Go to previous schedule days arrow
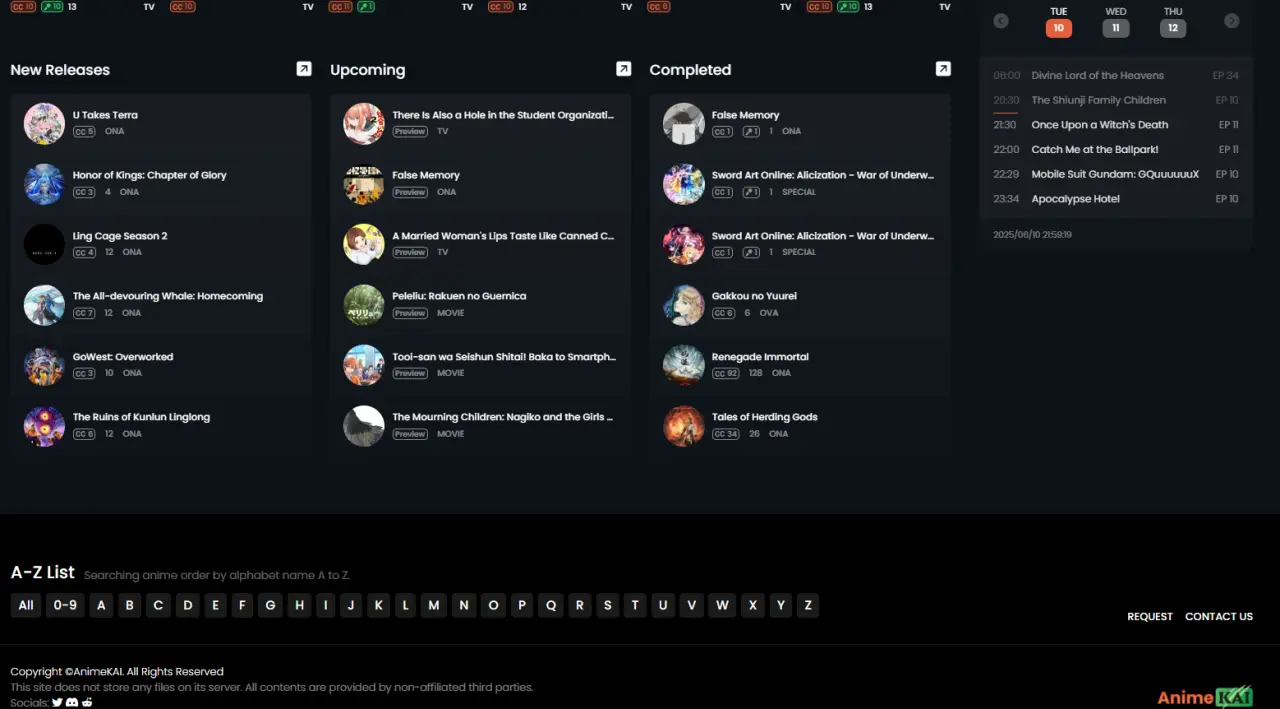The height and width of the screenshot is (709, 1280). (1000, 21)
